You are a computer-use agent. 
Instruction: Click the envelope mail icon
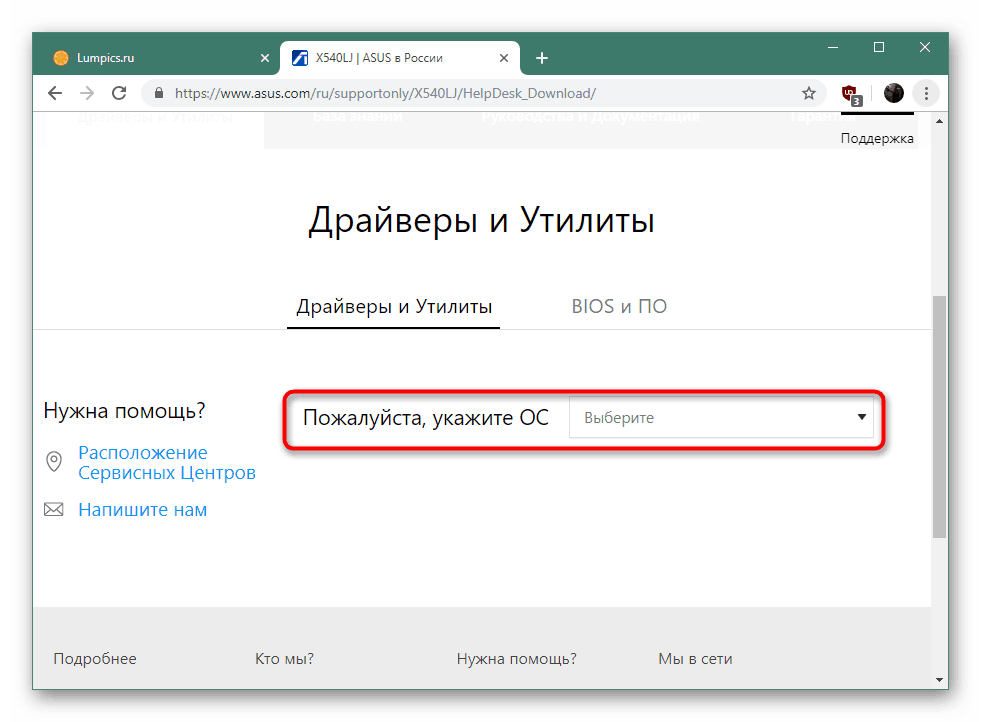point(54,509)
